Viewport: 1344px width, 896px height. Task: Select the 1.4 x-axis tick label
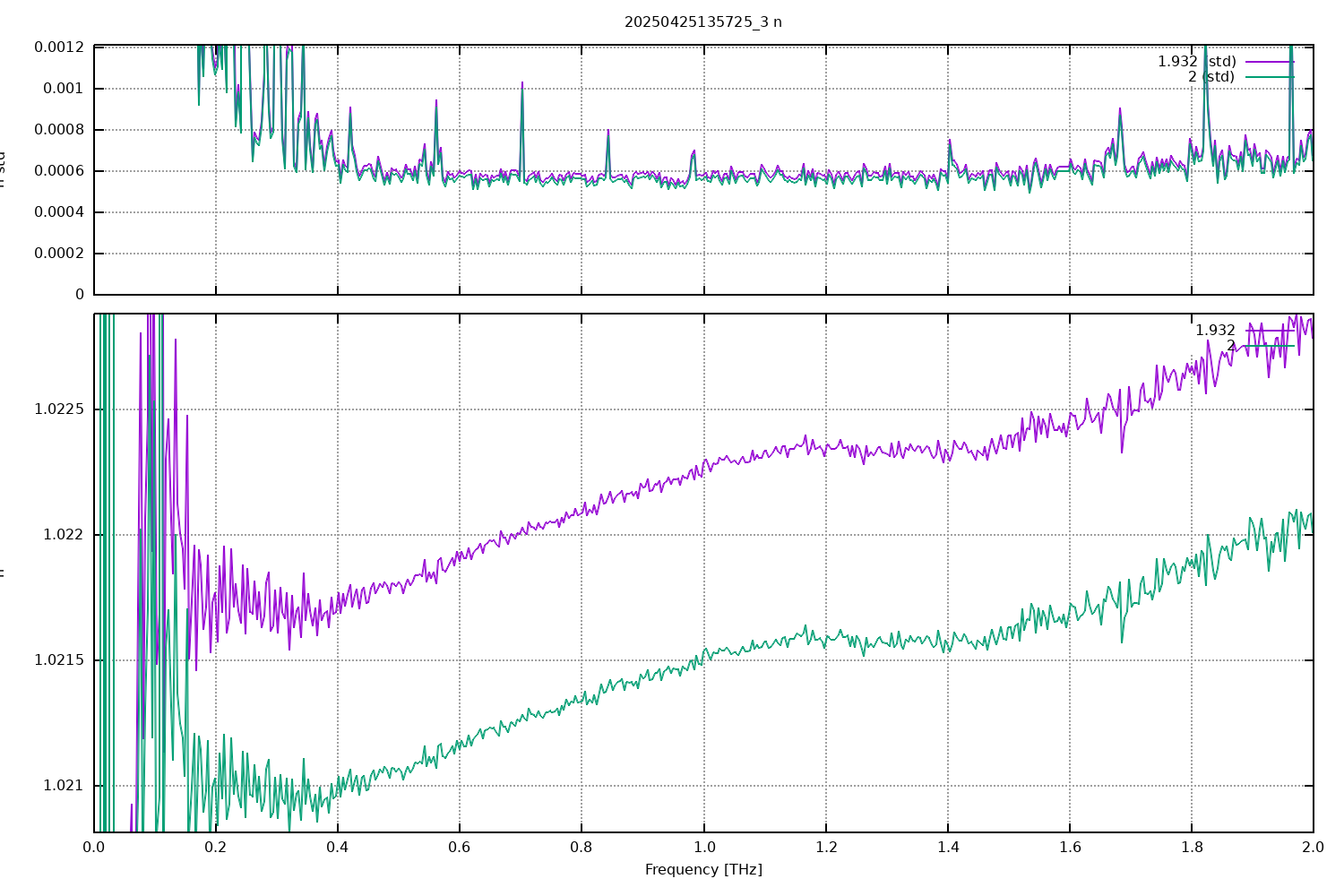coord(947,847)
